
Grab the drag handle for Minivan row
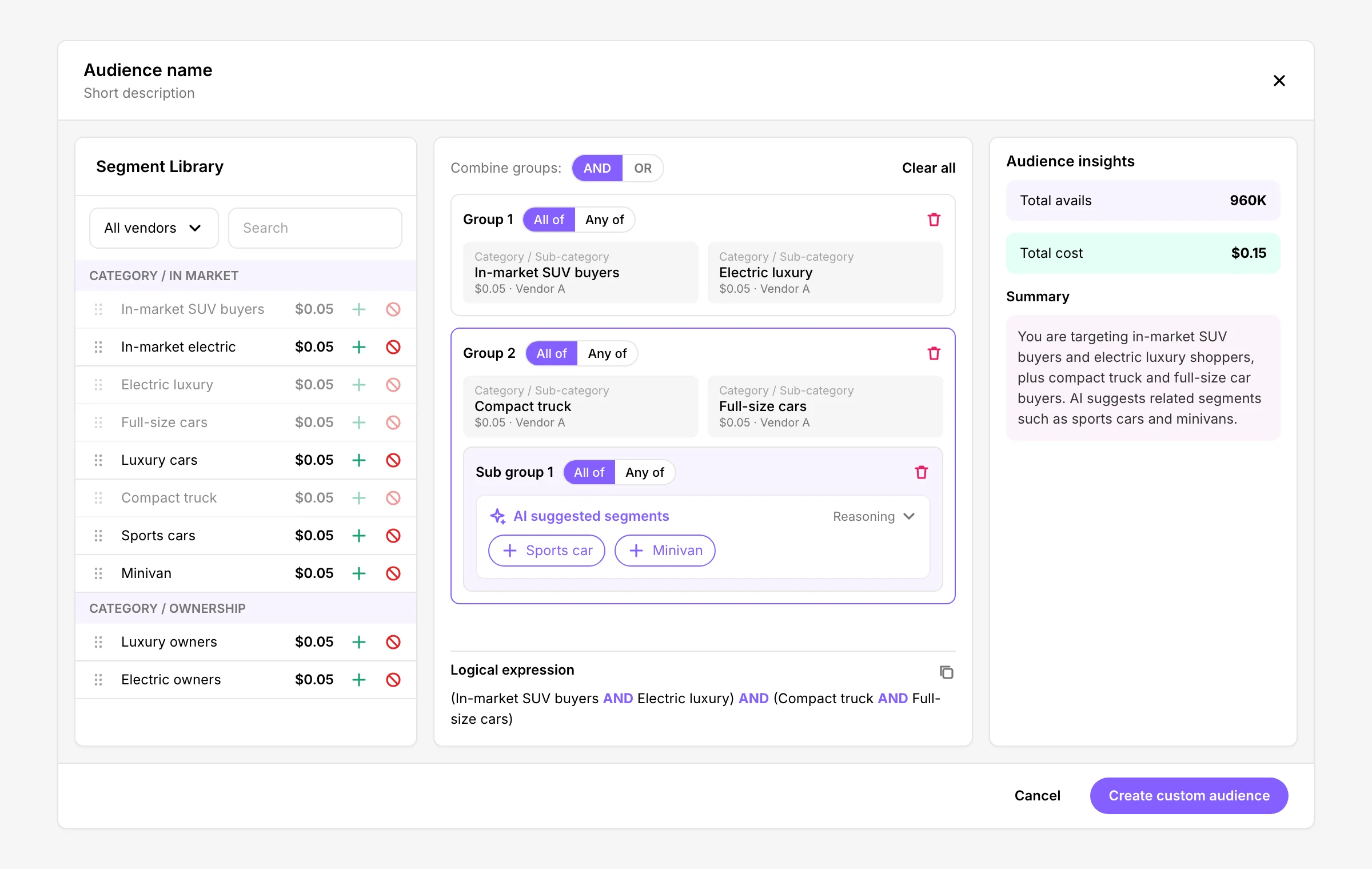pos(98,573)
